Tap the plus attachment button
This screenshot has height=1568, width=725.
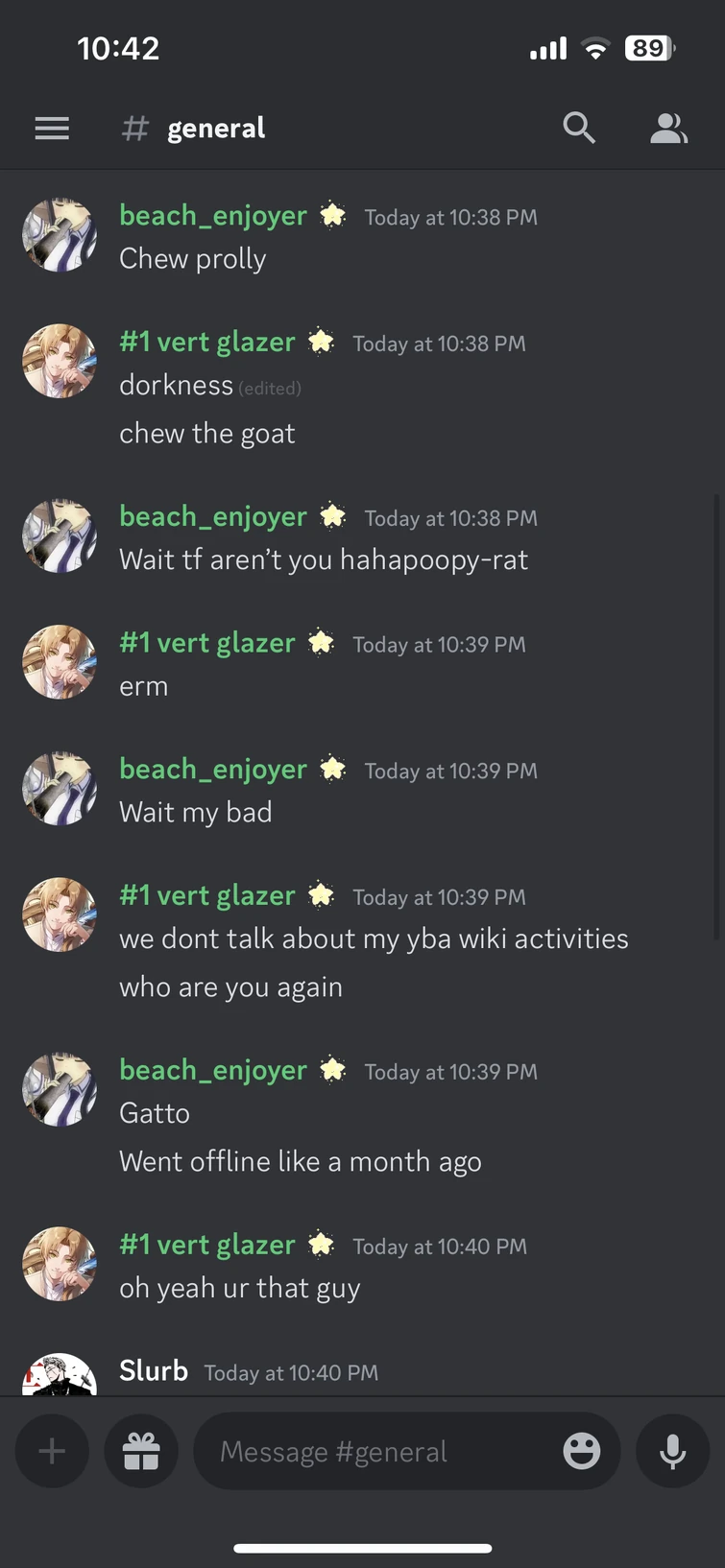coord(52,1451)
